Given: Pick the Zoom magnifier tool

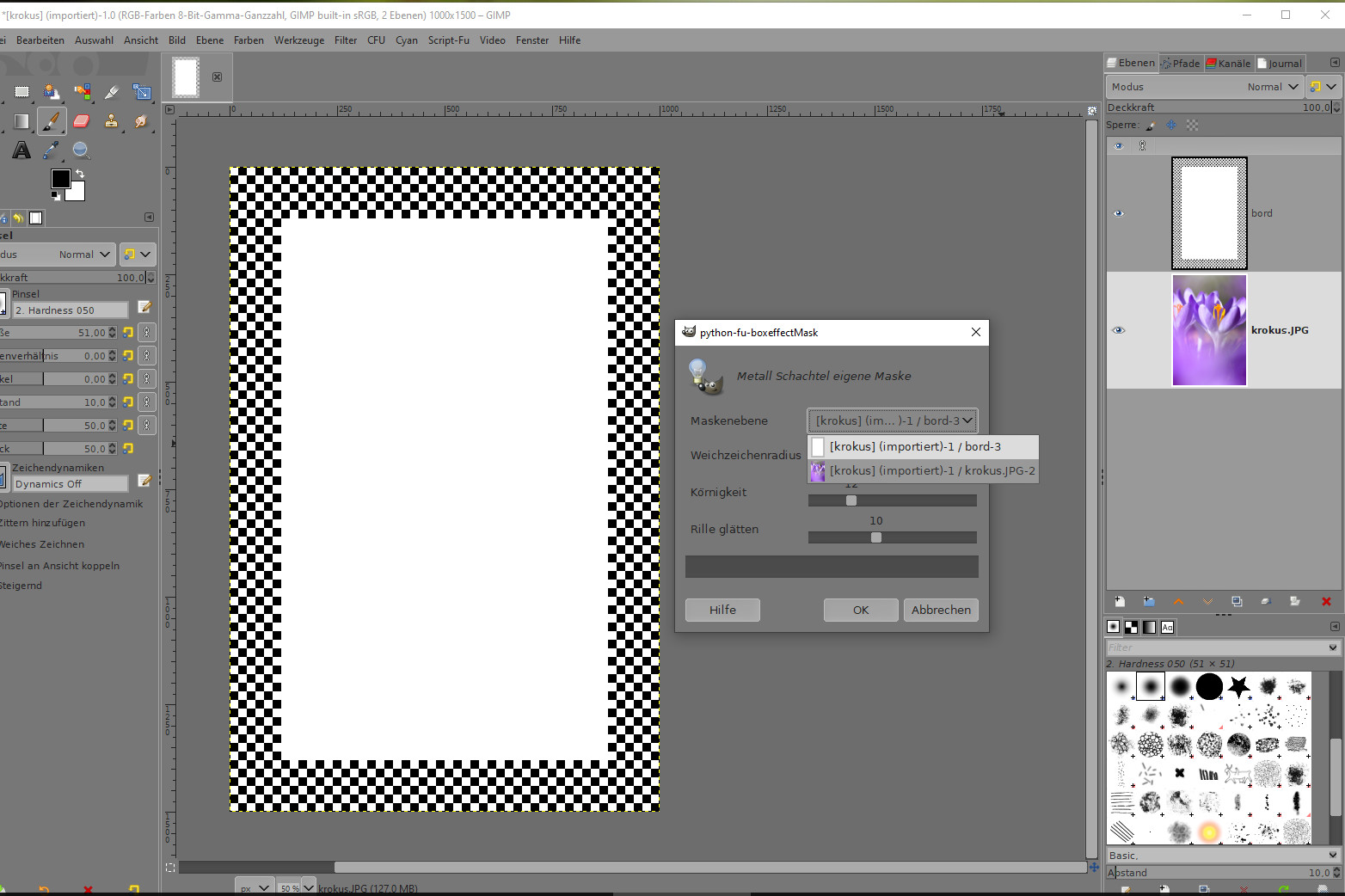Looking at the screenshot, I should tap(82, 150).
